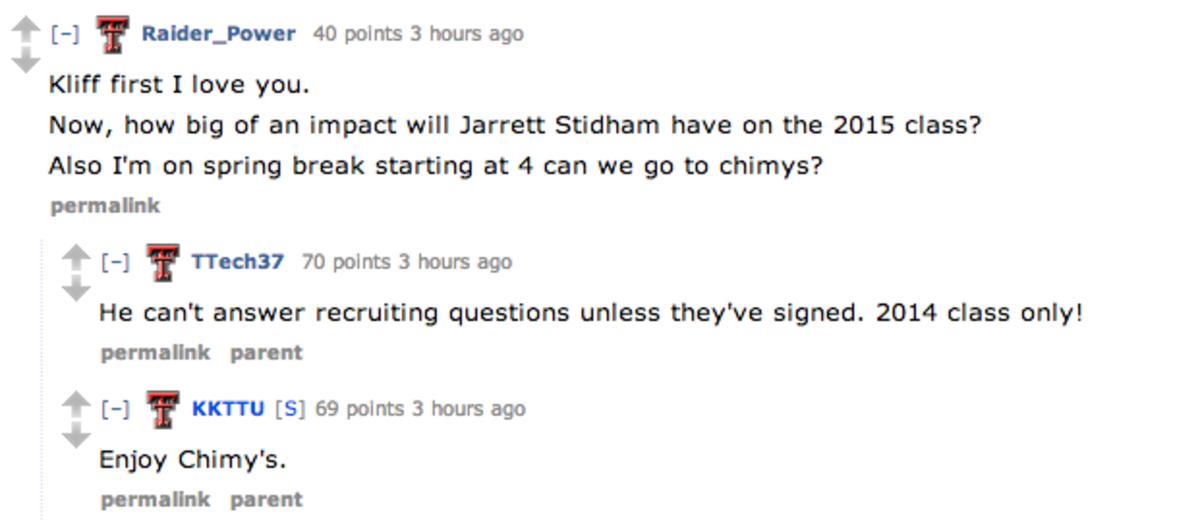Click TTech37's Texas Tech flair logo
1200x522 pixels.
(163, 263)
